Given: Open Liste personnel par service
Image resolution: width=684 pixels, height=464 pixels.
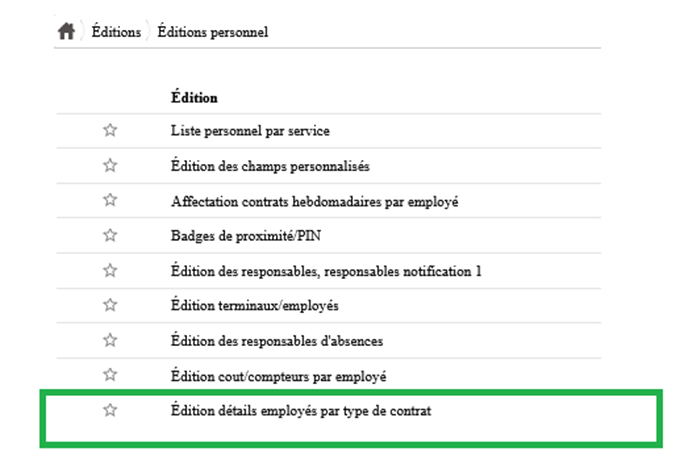Looking at the screenshot, I should tap(250, 131).
